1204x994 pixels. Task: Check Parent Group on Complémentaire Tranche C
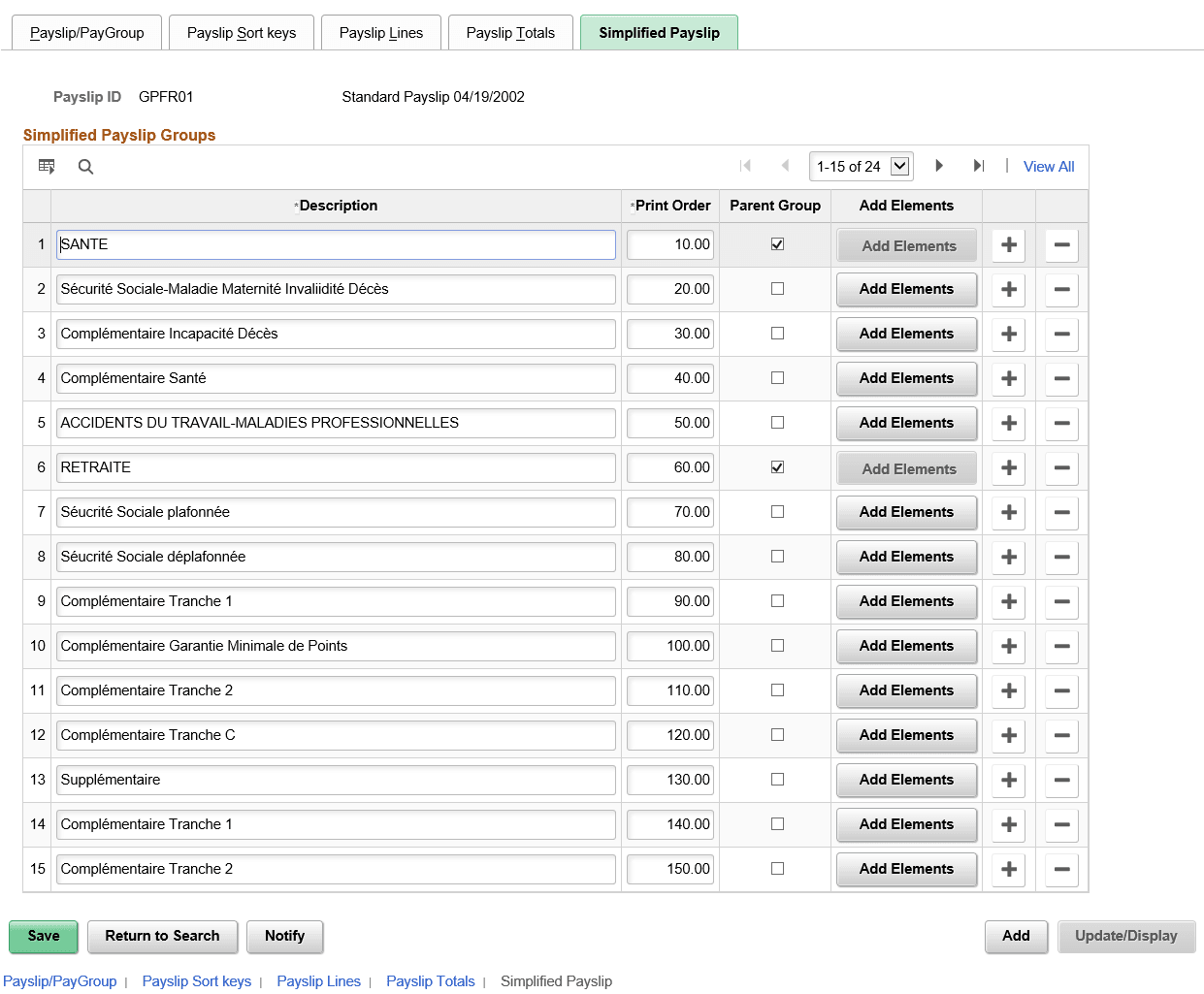coord(776,735)
